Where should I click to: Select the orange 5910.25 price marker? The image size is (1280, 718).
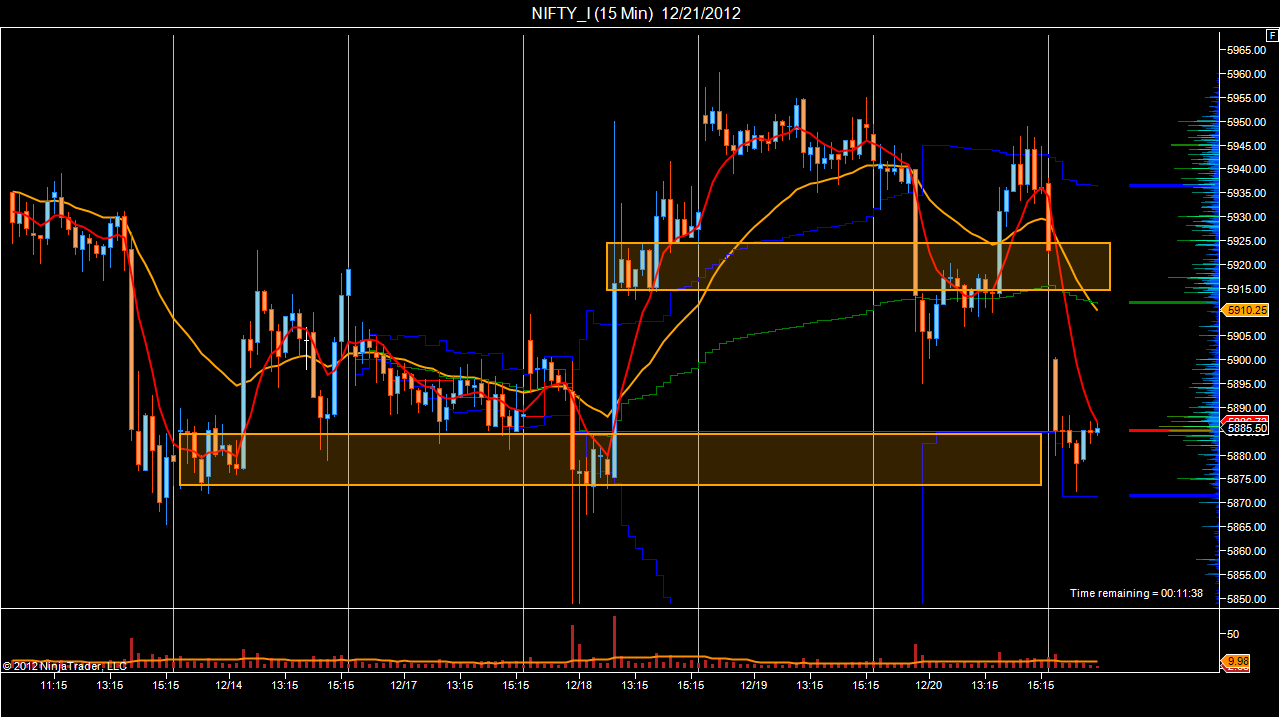click(x=1246, y=310)
